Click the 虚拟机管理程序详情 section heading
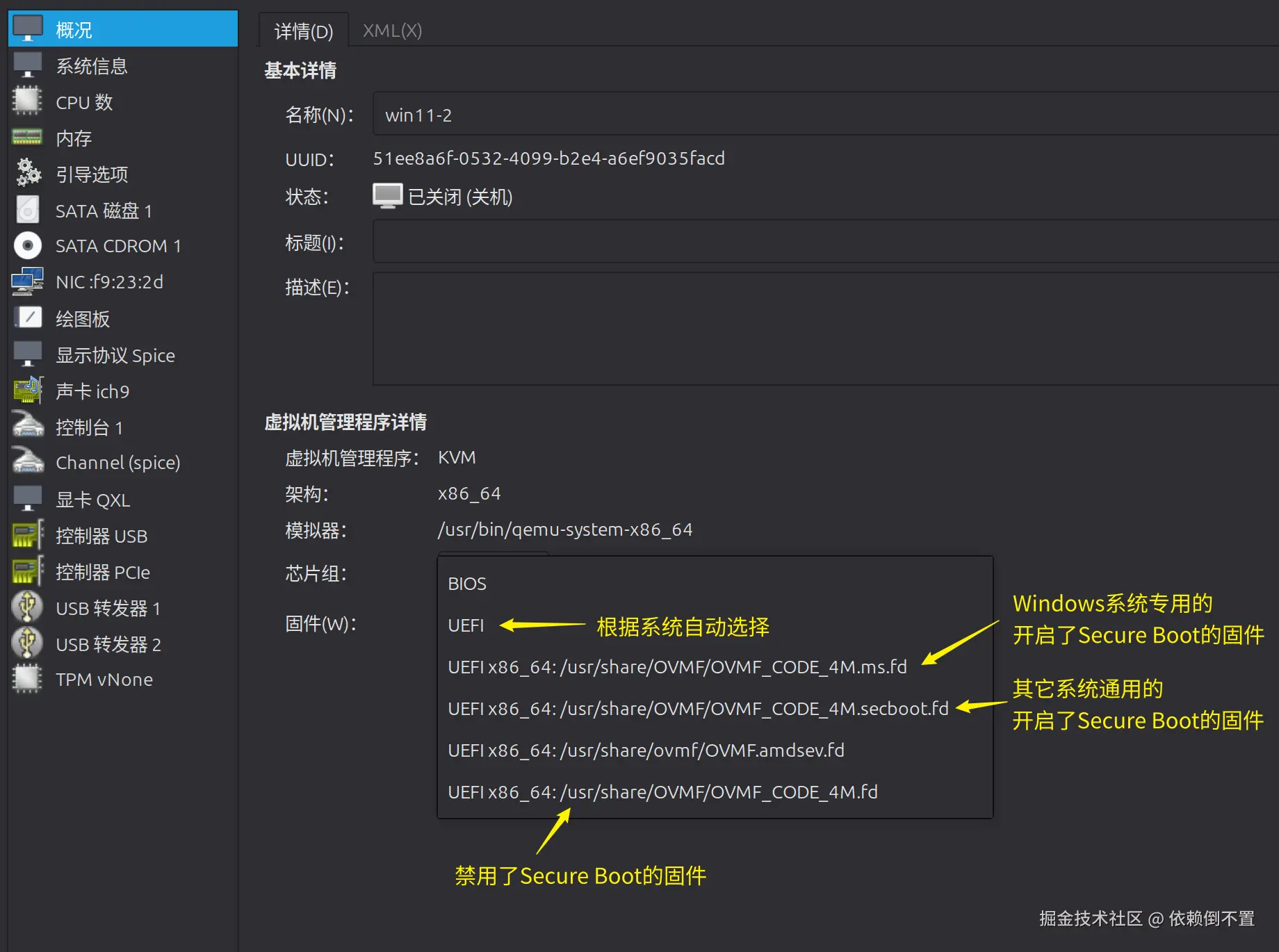Viewport: 1279px width, 952px height. pos(345,422)
